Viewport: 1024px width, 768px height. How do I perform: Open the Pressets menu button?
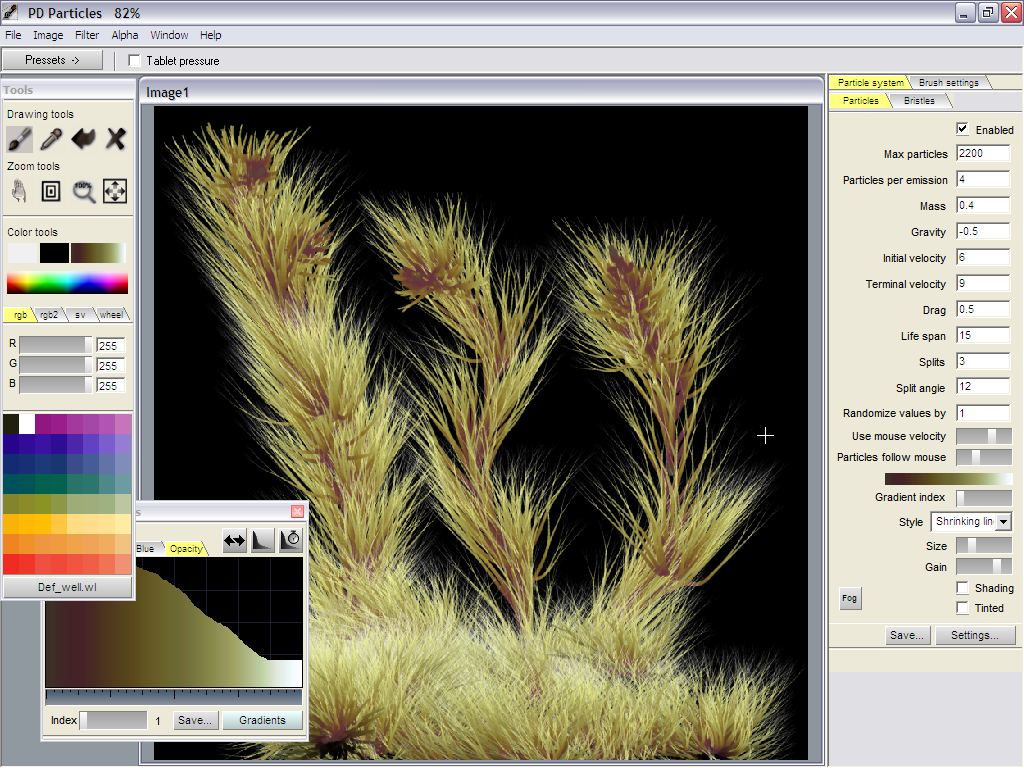coord(52,60)
